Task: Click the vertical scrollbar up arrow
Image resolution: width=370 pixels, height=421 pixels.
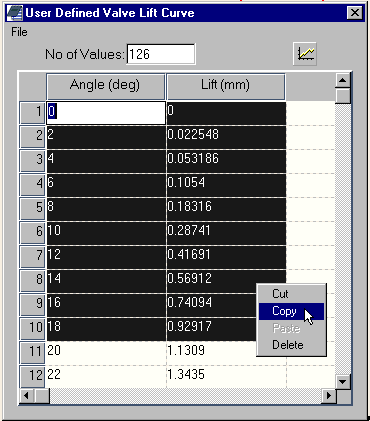Action: click(343, 80)
